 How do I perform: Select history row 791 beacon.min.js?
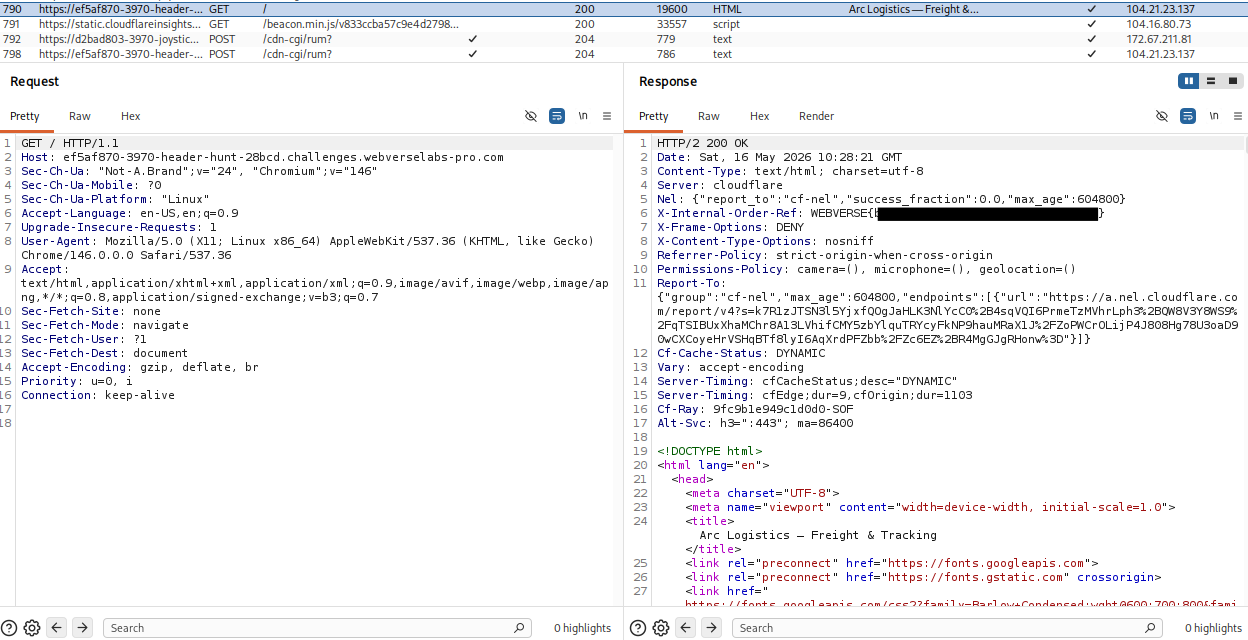point(624,24)
